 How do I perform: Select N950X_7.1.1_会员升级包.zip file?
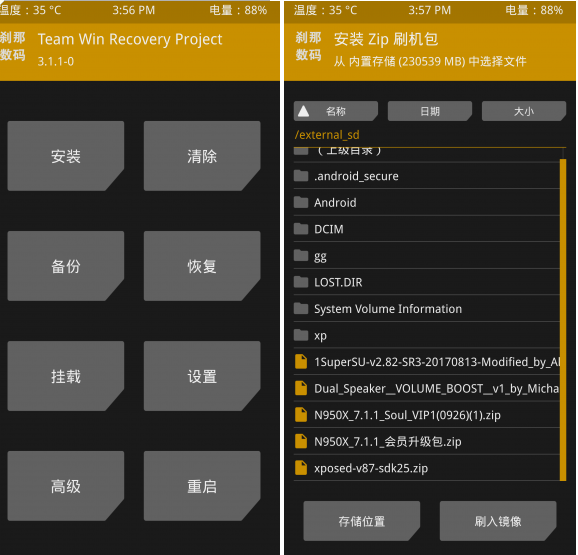click(426, 441)
